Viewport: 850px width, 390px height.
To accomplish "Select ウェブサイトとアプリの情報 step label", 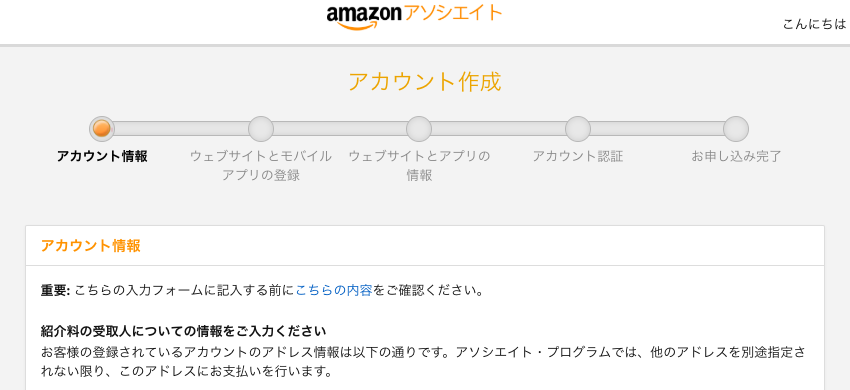I will 419,166.
